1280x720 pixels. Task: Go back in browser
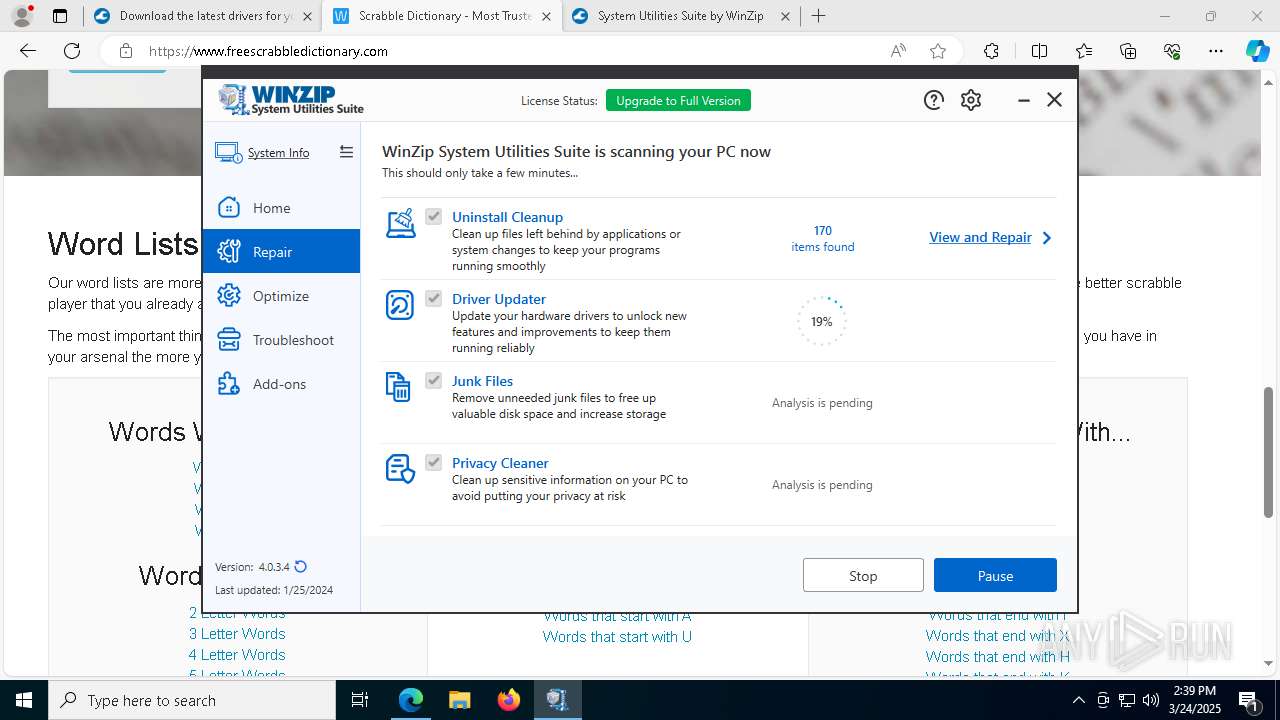click(x=27, y=51)
